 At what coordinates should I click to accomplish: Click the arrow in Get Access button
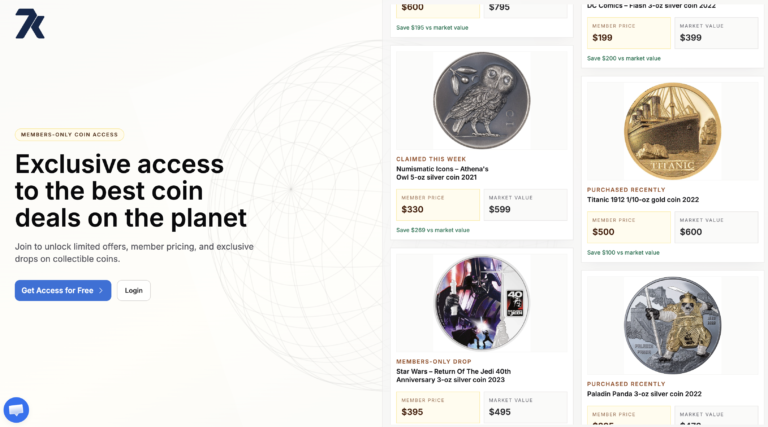tap(101, 290)
